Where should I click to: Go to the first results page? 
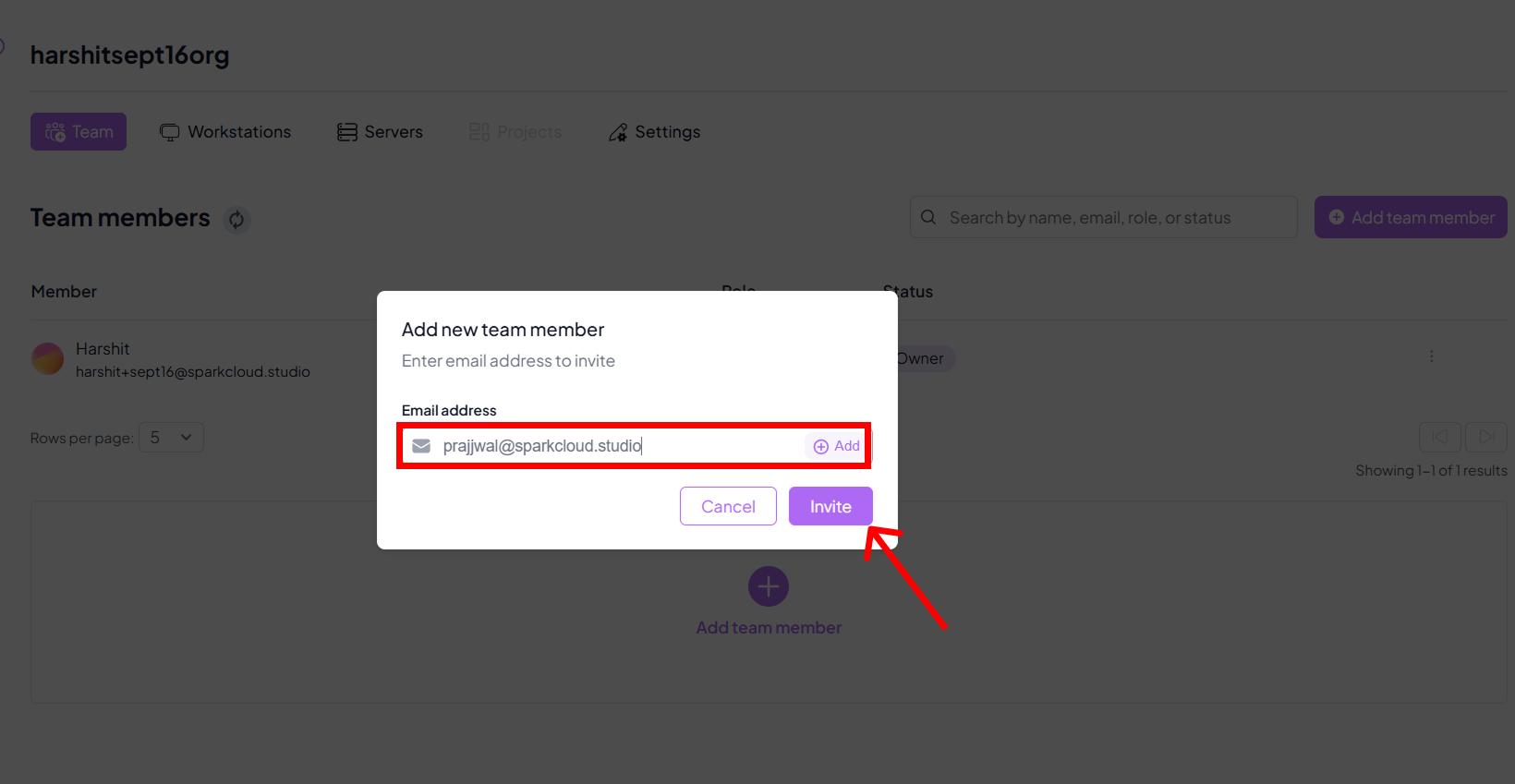click(x=1439, y=437)
